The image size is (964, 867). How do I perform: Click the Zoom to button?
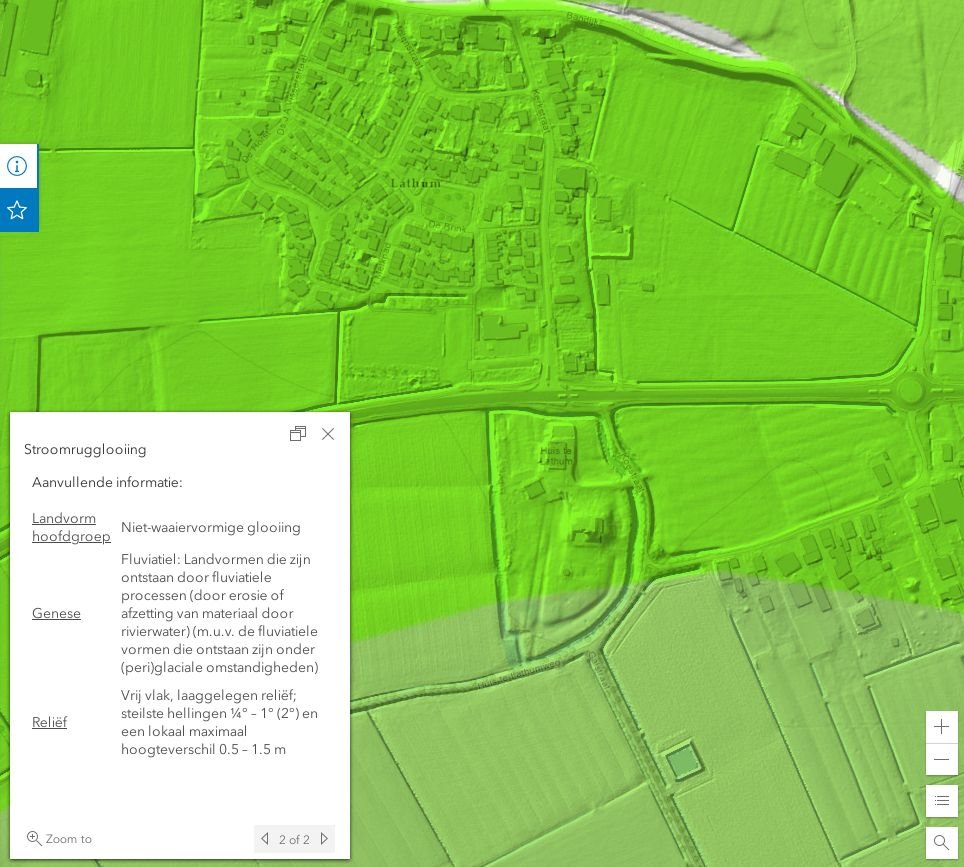(x=59, y=839)
